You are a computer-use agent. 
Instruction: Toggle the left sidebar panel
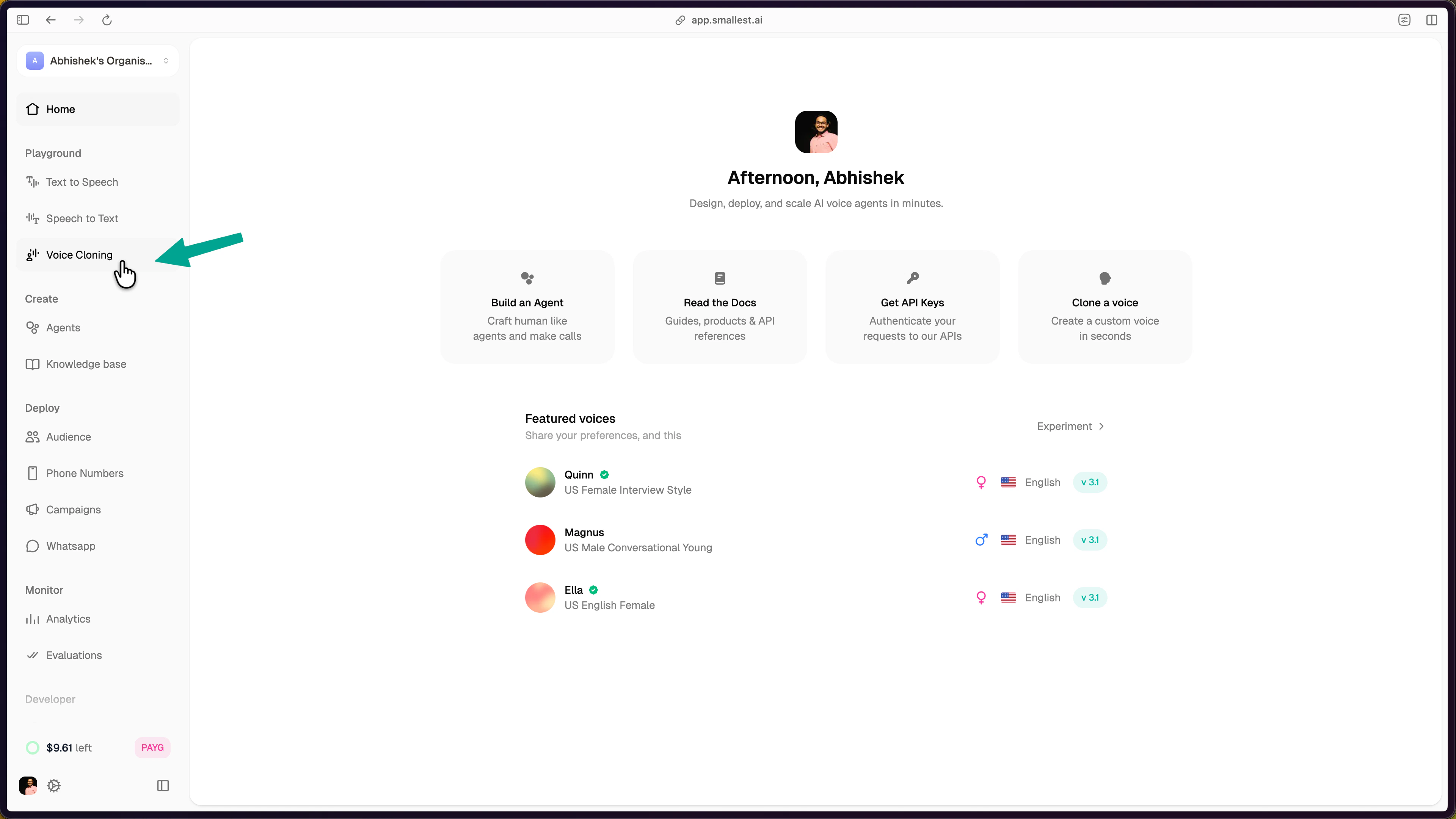(23, 20)
